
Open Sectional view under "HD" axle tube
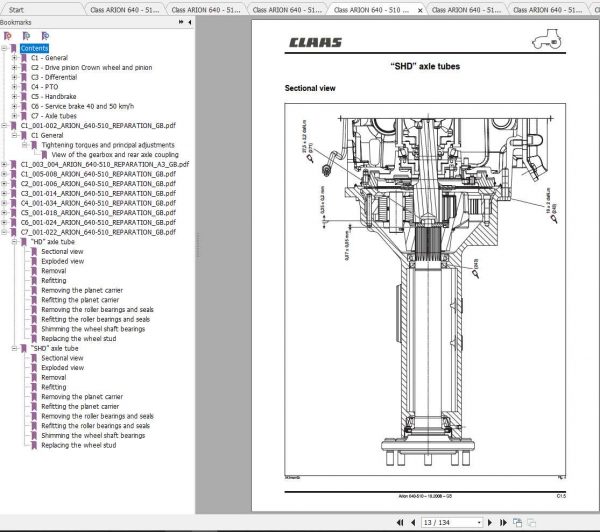[x=62, y=251]
